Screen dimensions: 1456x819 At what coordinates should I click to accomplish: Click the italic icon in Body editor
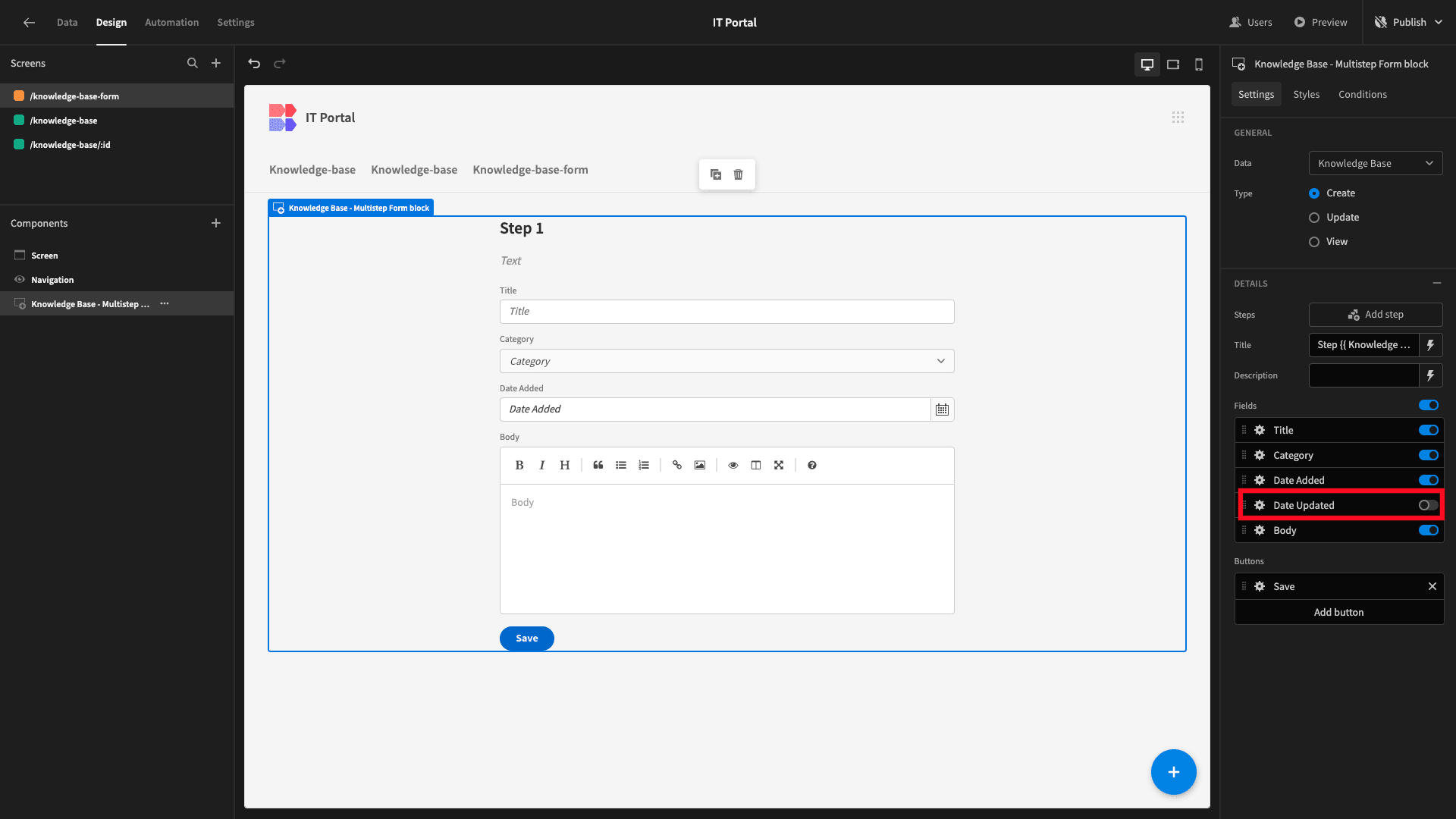coord(542,466)
